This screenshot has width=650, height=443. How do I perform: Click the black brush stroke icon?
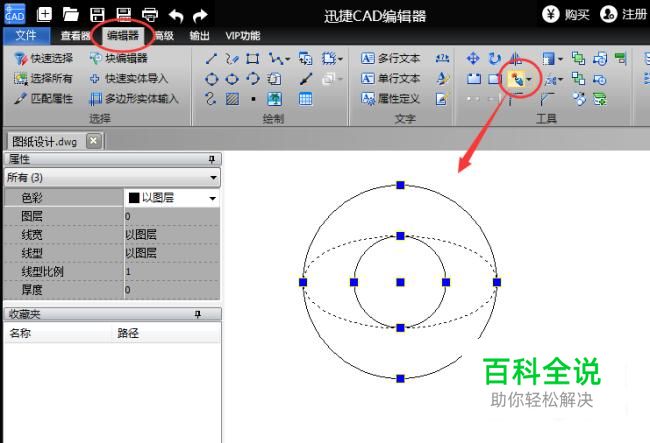[306, 79]
